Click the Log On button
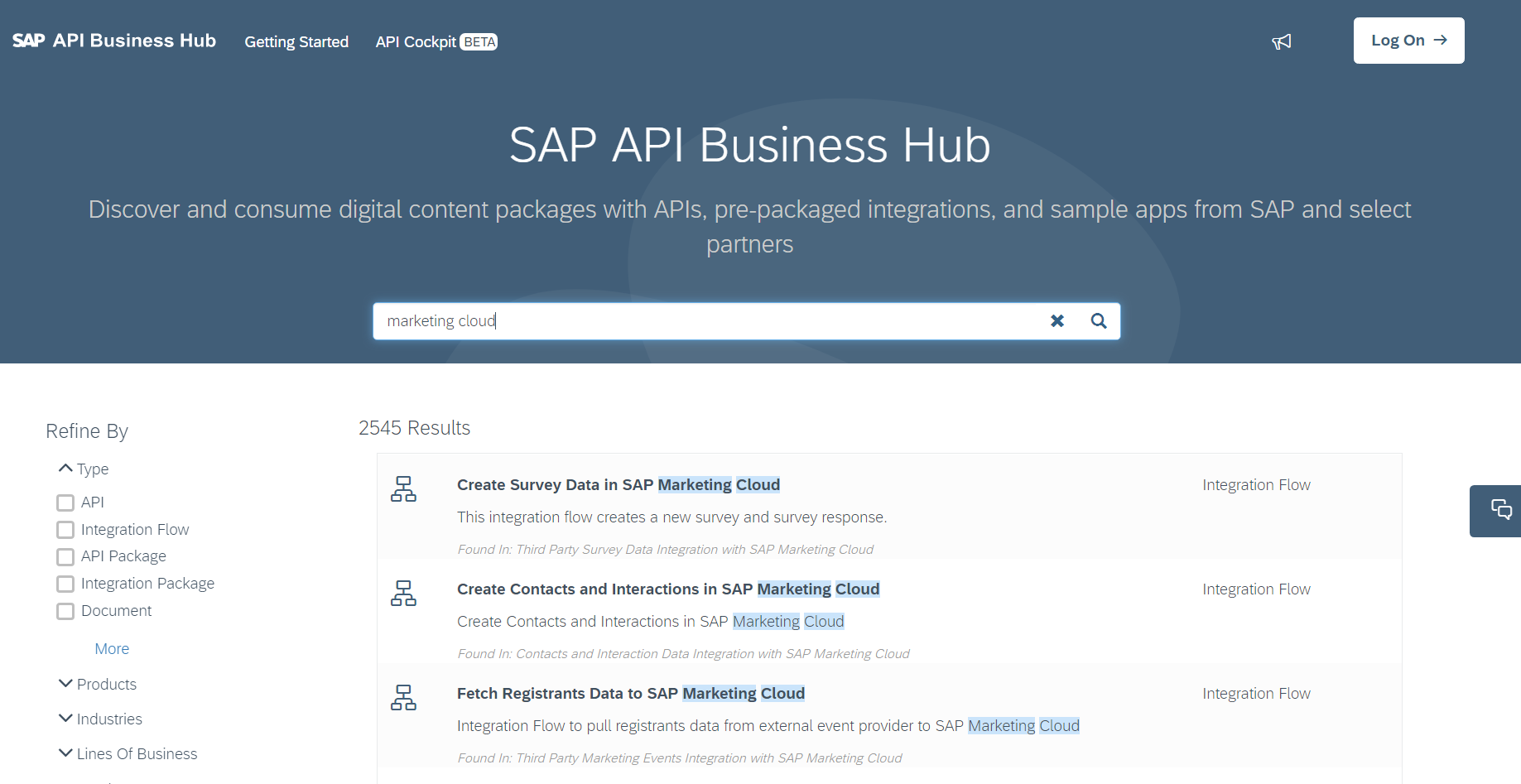This screenshot has width=1521, height=784. click(1408, 41)
